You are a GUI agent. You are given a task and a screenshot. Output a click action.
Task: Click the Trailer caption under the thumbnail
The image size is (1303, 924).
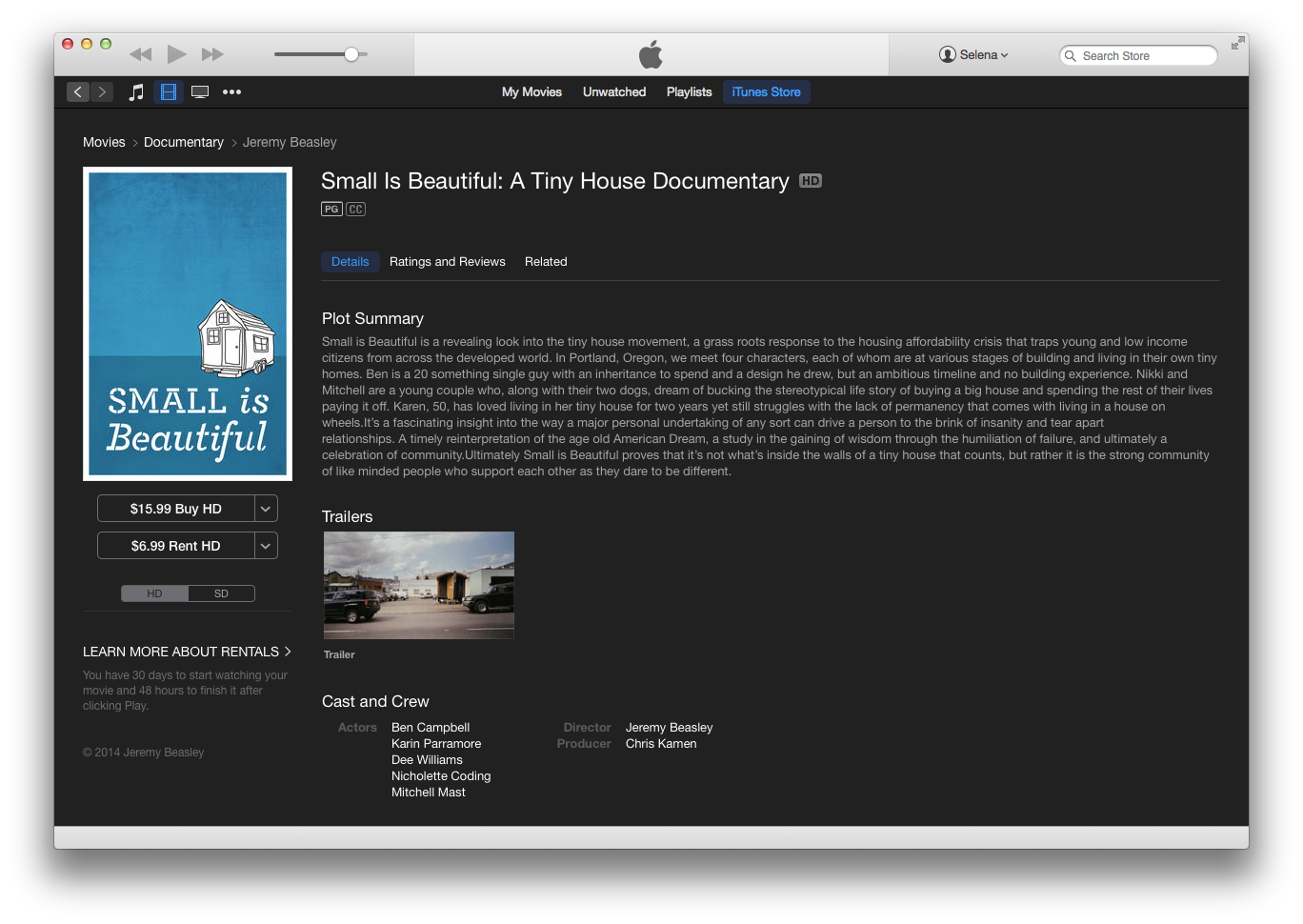[x=339, y=655]
